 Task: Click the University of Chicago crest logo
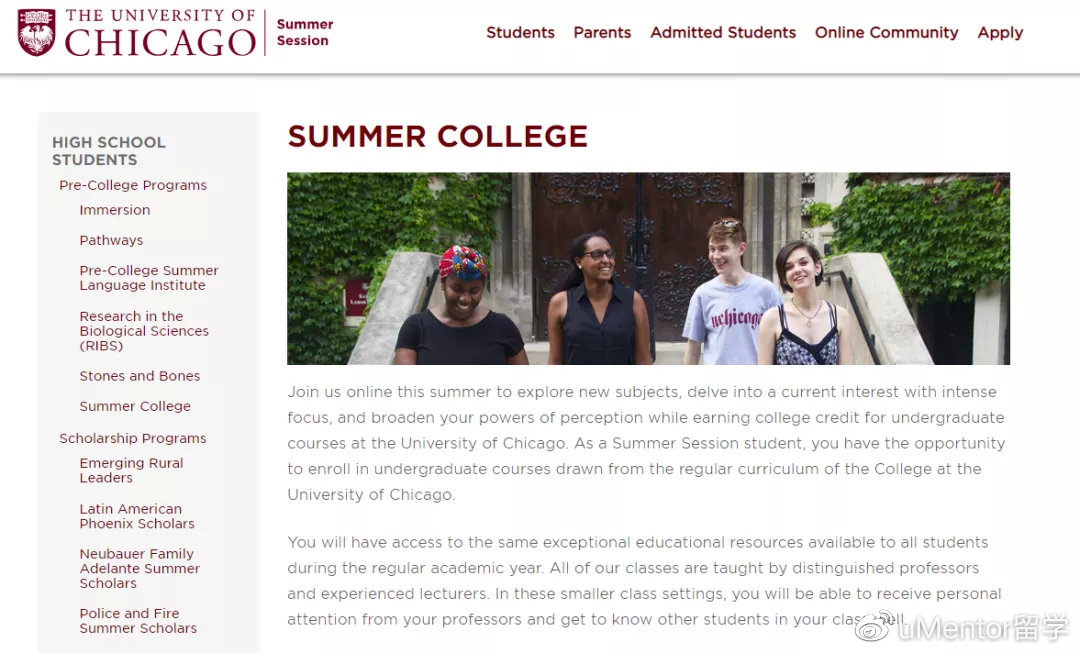(x=36, y=32)
